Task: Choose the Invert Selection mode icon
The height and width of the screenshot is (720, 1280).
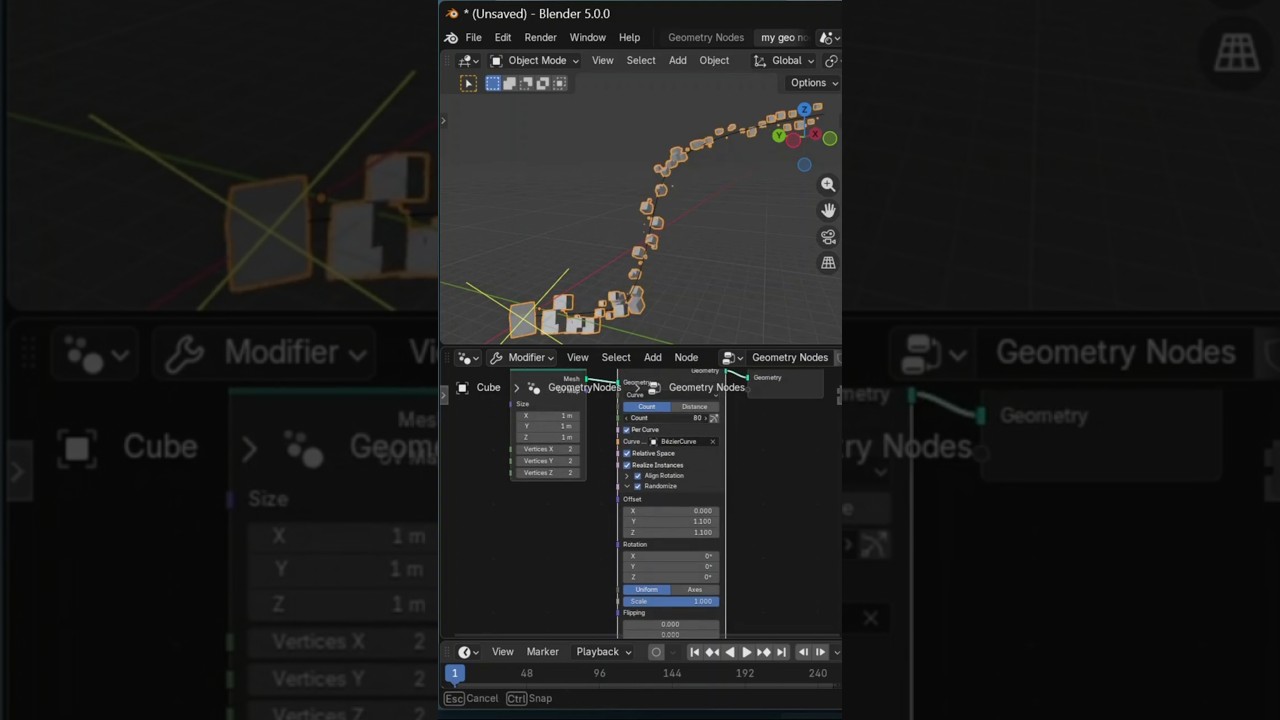Action: 543,83
